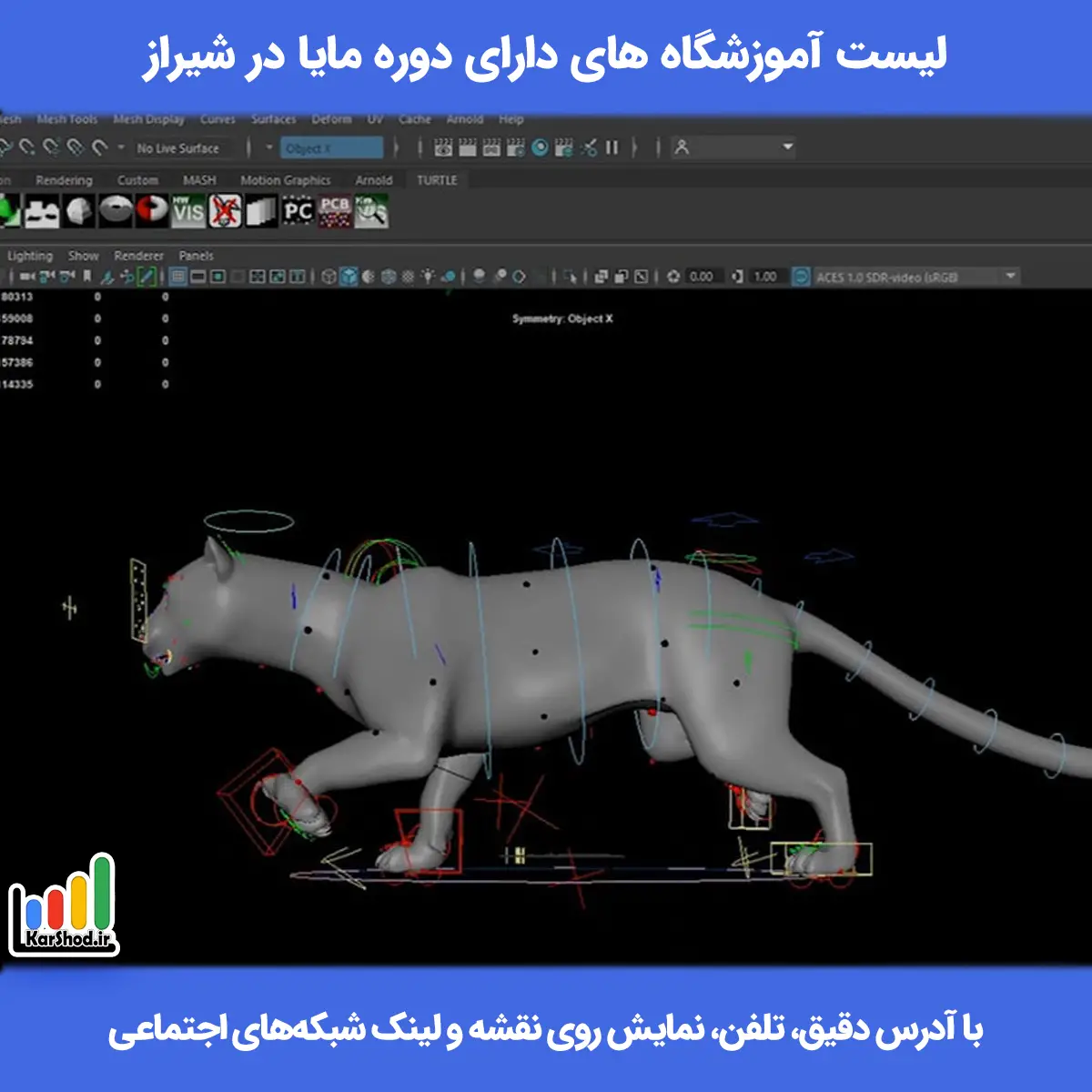The width and height of the screenshot is (1092, 1092).
Task: Switch to the Motion Graphics shelf tab
Action: pos(286,180)
